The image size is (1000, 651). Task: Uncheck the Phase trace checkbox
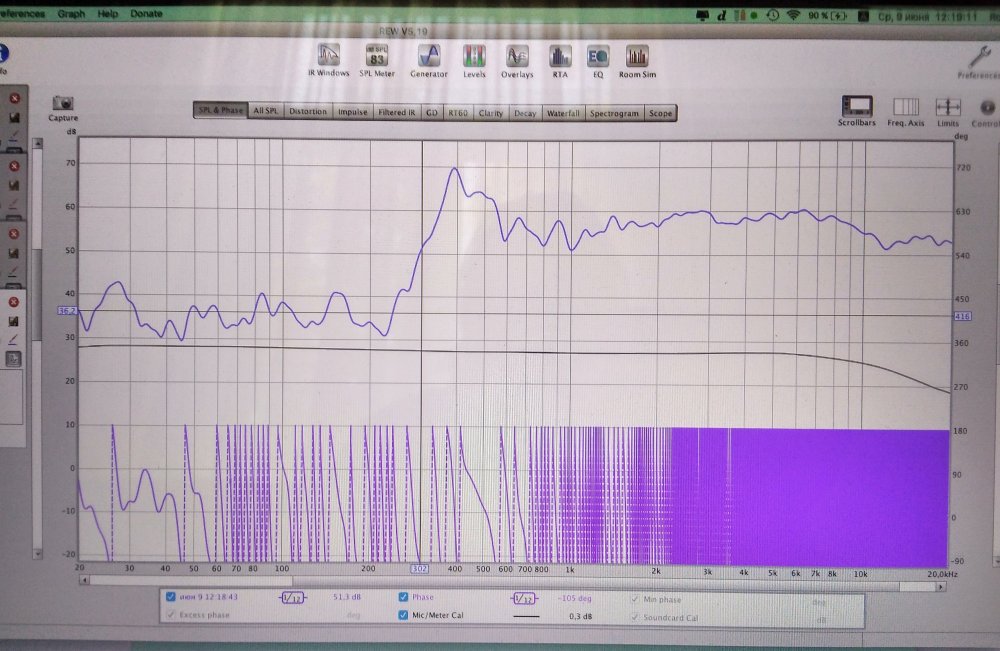click(403, 598)
